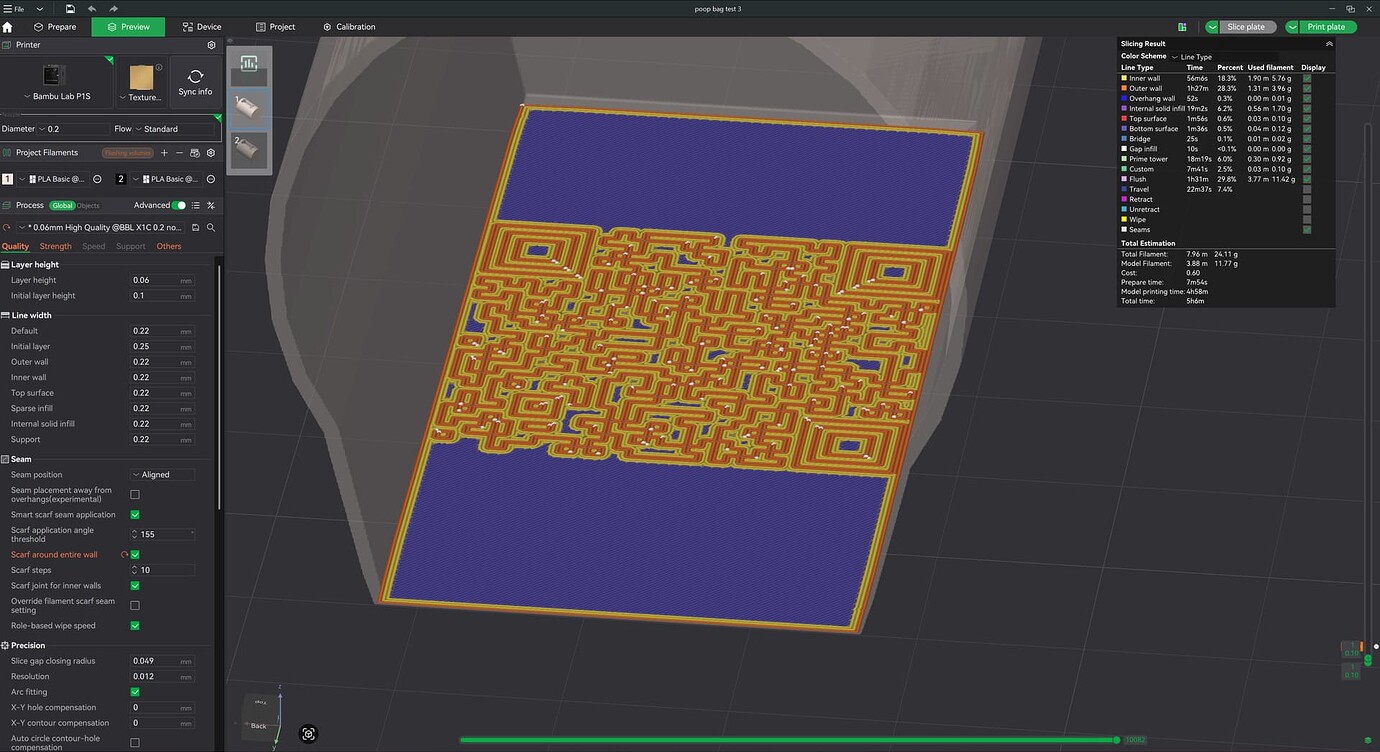Open the nozzle Diameter dropdown
The height and width of the screenshot is (752, 1380).
point(74,129)
